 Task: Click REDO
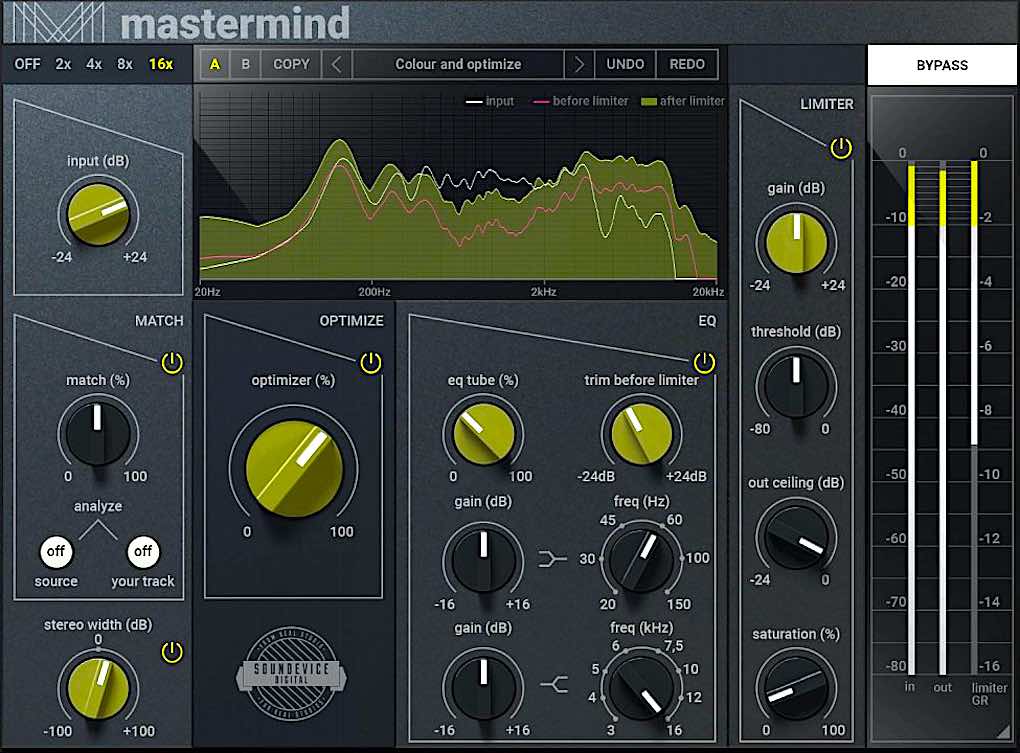pyautogui.click(x=686, y=63)
